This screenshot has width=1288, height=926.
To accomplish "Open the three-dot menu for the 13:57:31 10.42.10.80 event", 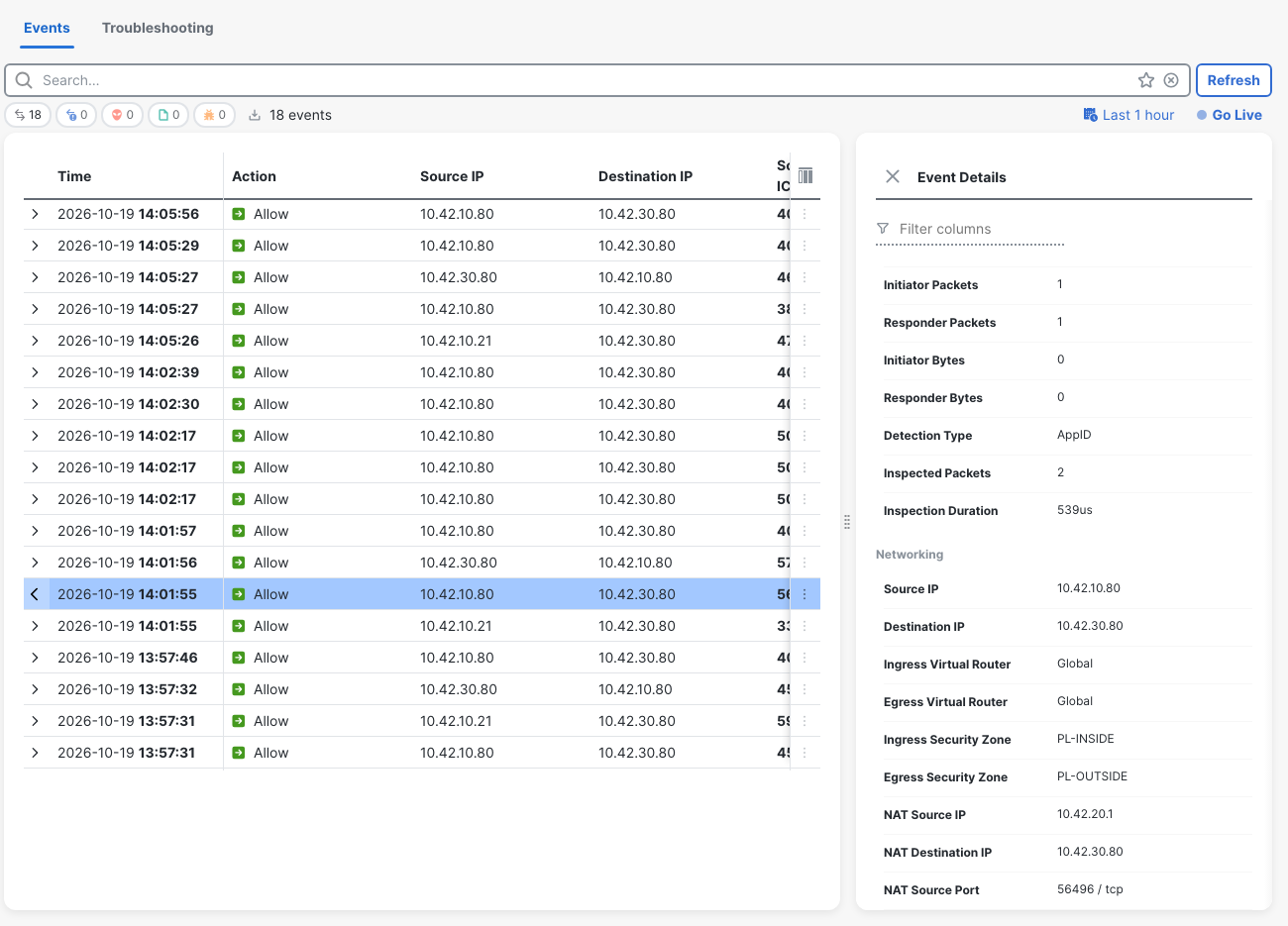I will coord(805,753).
